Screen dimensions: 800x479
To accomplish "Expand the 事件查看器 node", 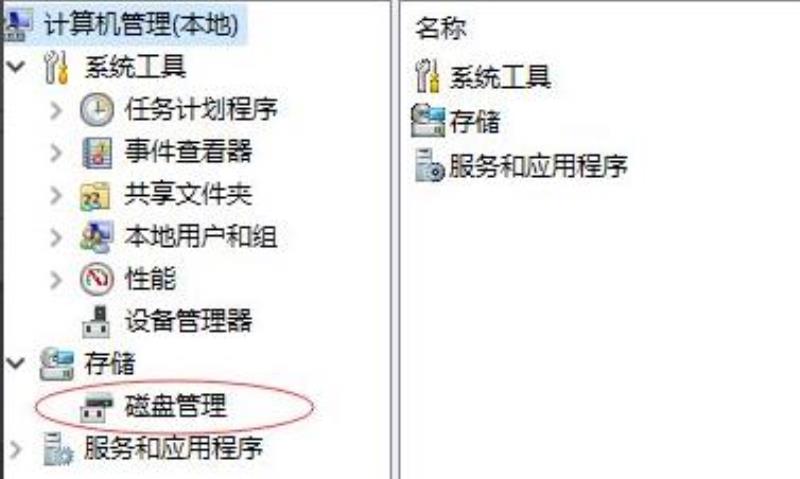I will click(56, 153).
